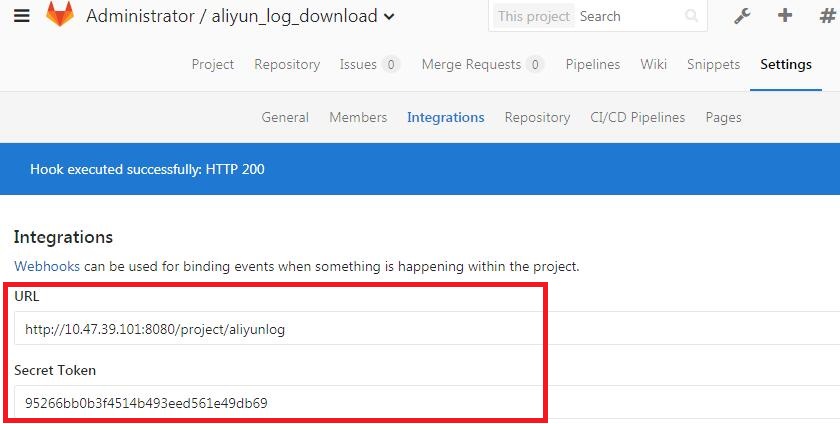
Task: Click the Issues count badge
Action: coord(391,65)
